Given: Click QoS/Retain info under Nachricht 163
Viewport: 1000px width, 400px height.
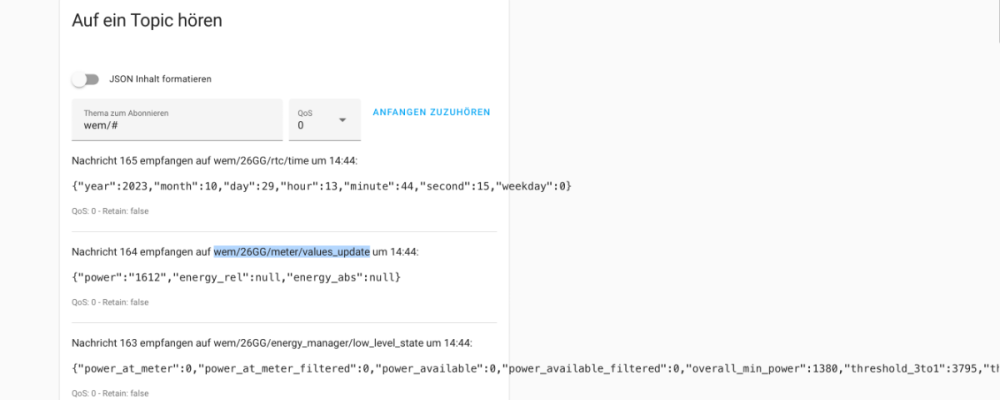Looking at the screenshot, I should click(110, 392).
